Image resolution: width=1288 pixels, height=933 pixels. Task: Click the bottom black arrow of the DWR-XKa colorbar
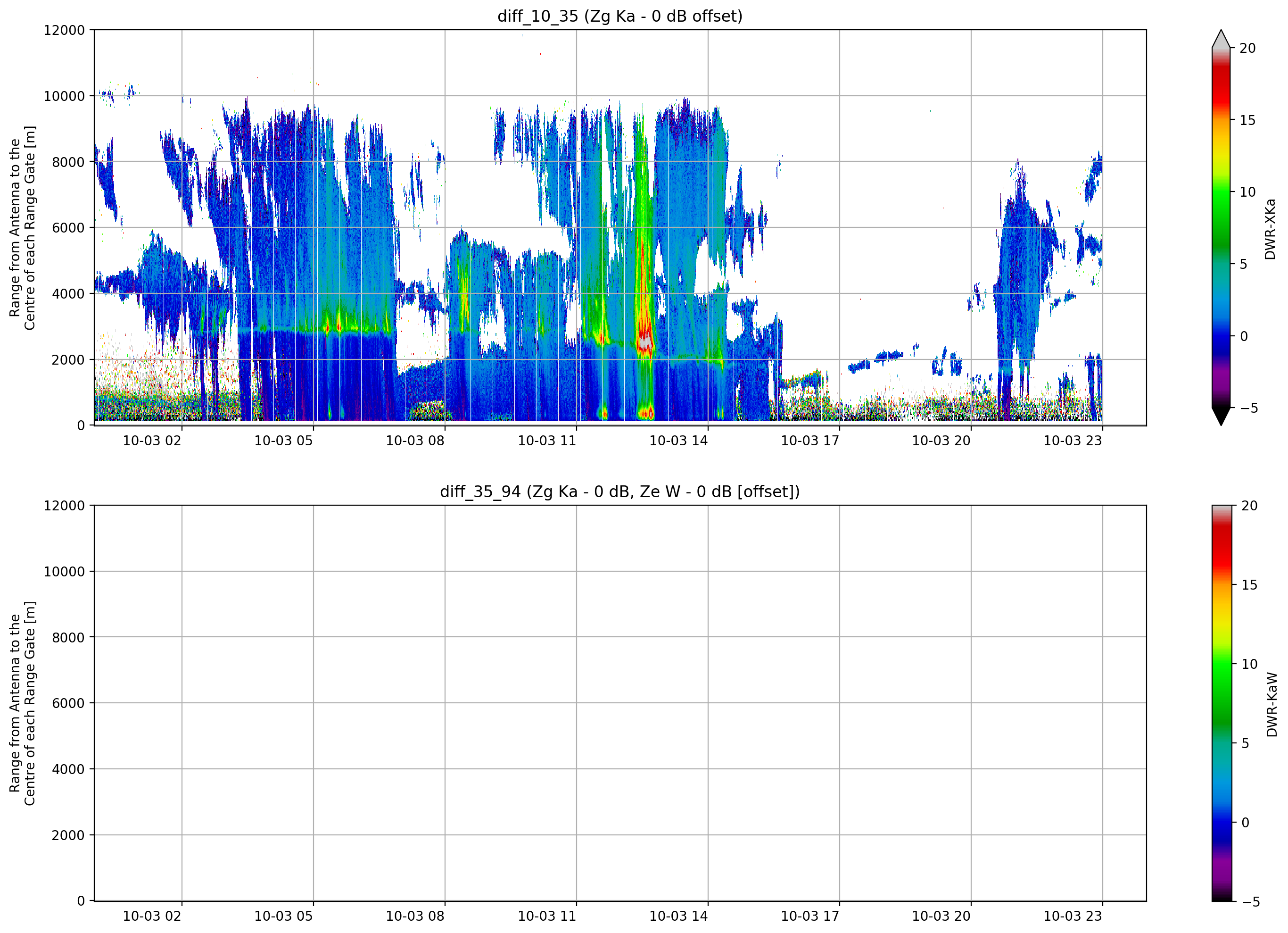[1221, 417]
